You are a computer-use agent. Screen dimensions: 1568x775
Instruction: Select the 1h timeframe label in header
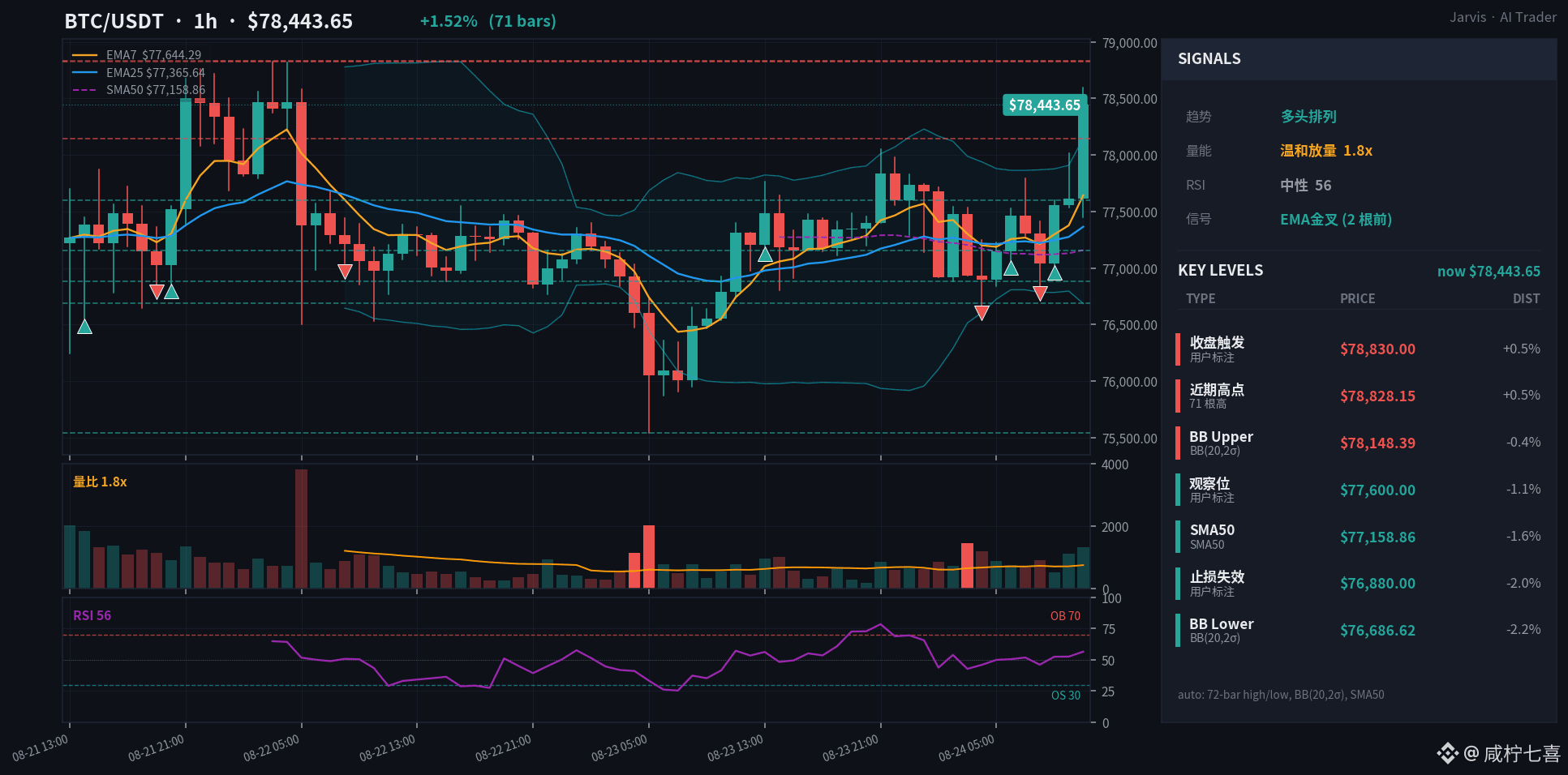pos(205,21)
